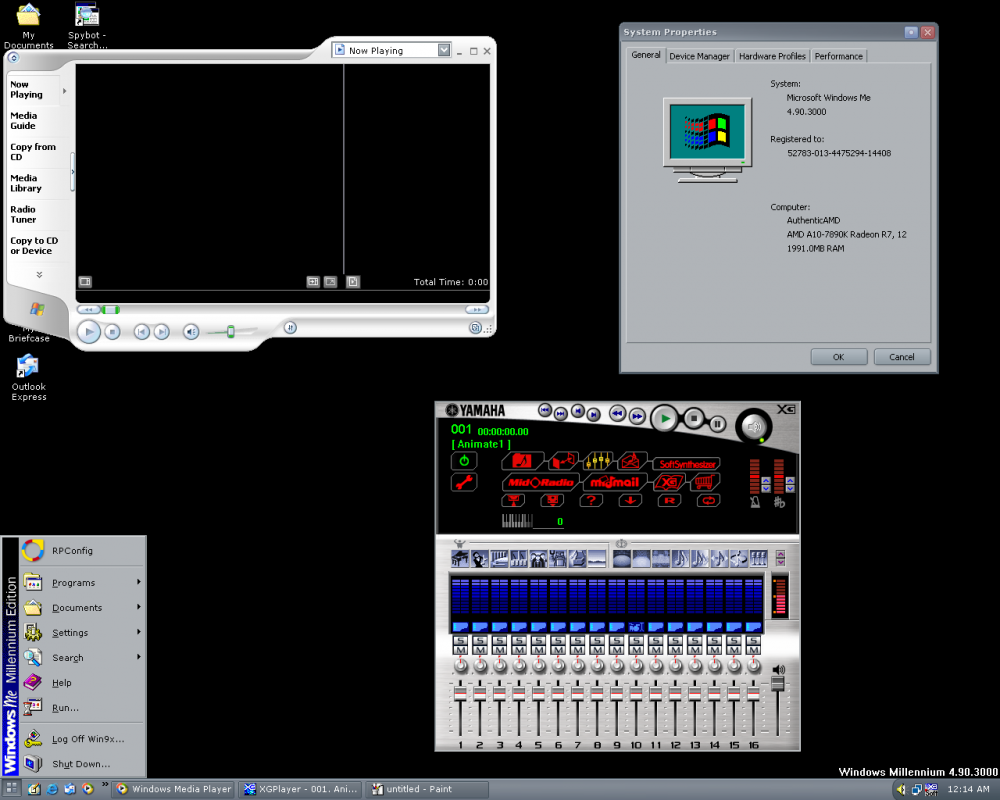Solo channel 1 with its S button
The height and width of the screenshot is (800, 1000).
point(461,640)
